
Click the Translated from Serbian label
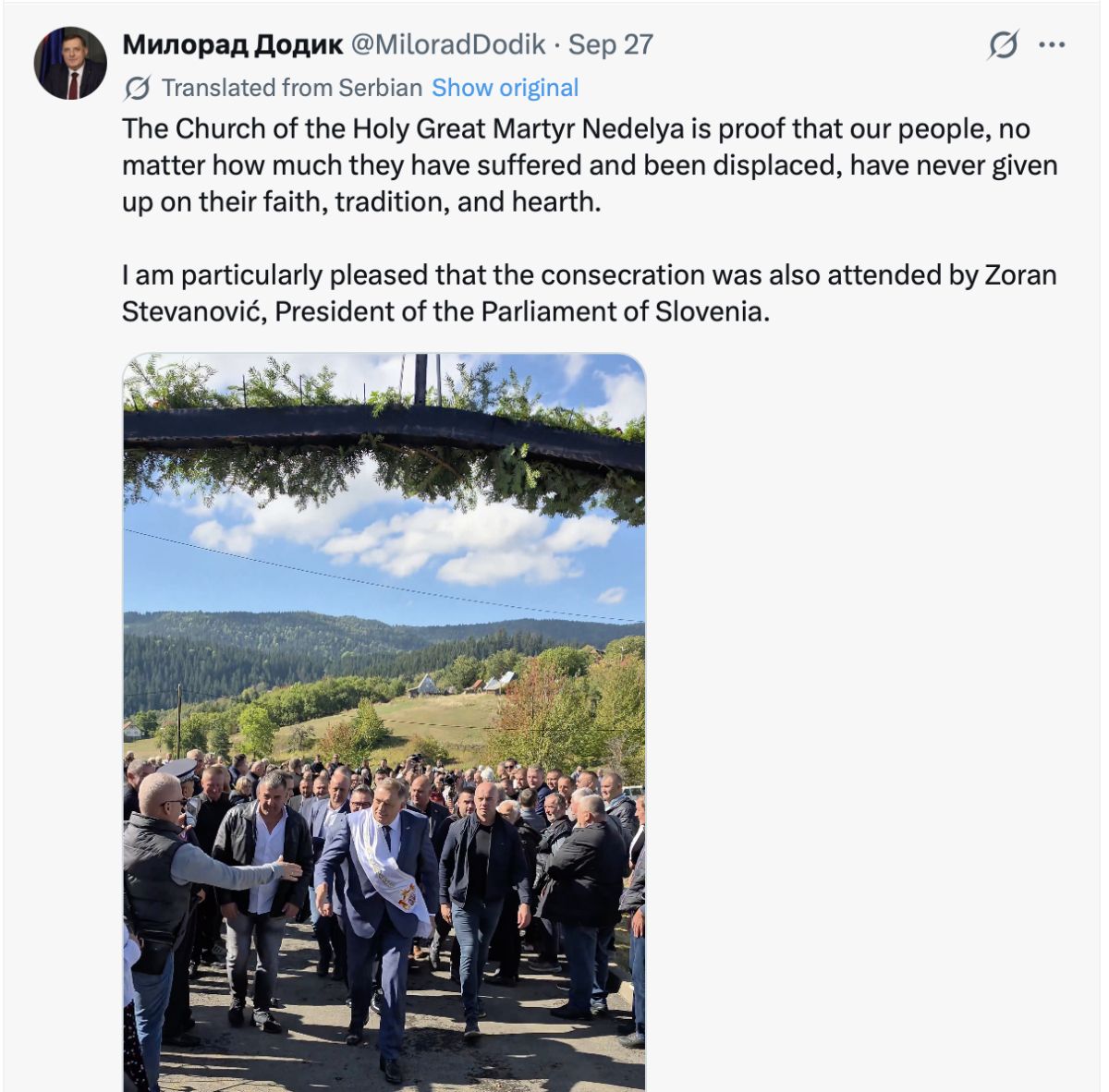[x=292, y=88]
